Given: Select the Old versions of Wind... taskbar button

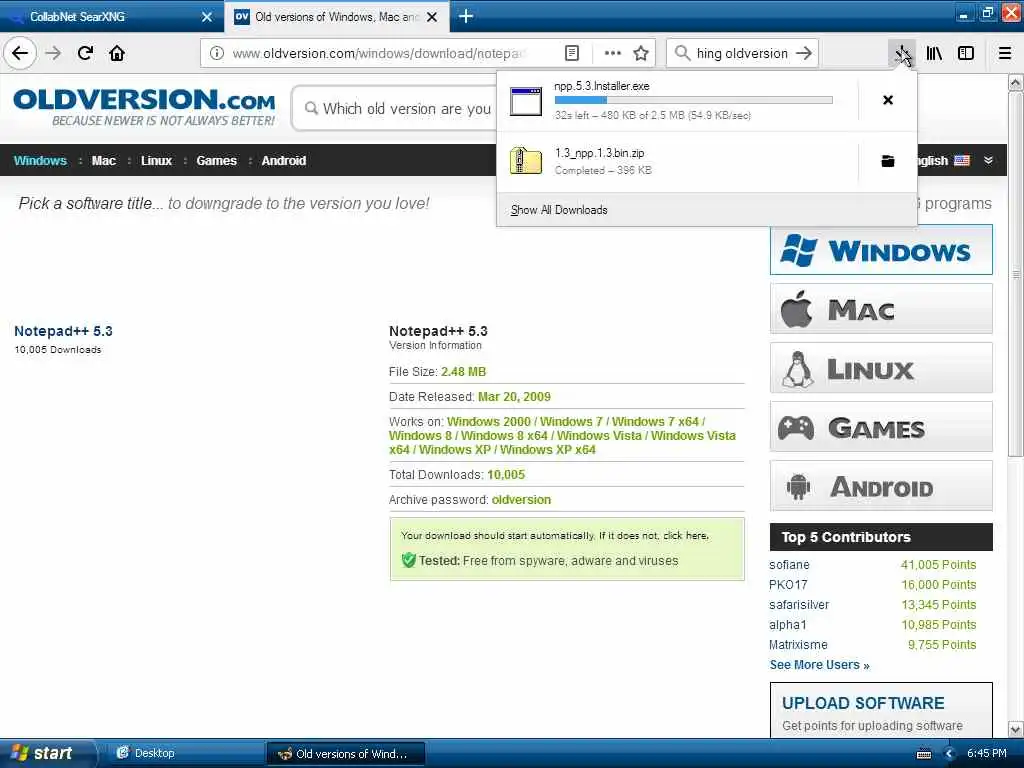Looking at the screenshot, I should click(345, 754).
